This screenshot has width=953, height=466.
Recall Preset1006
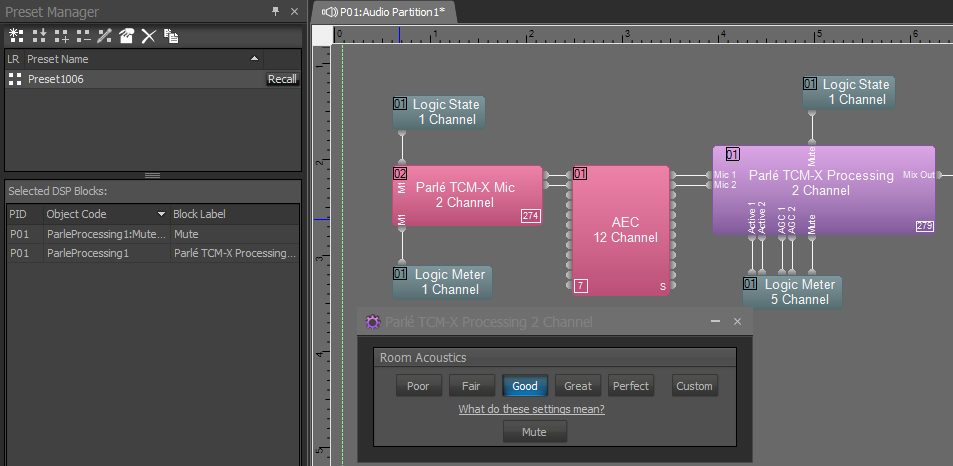[x=282, y=79]
